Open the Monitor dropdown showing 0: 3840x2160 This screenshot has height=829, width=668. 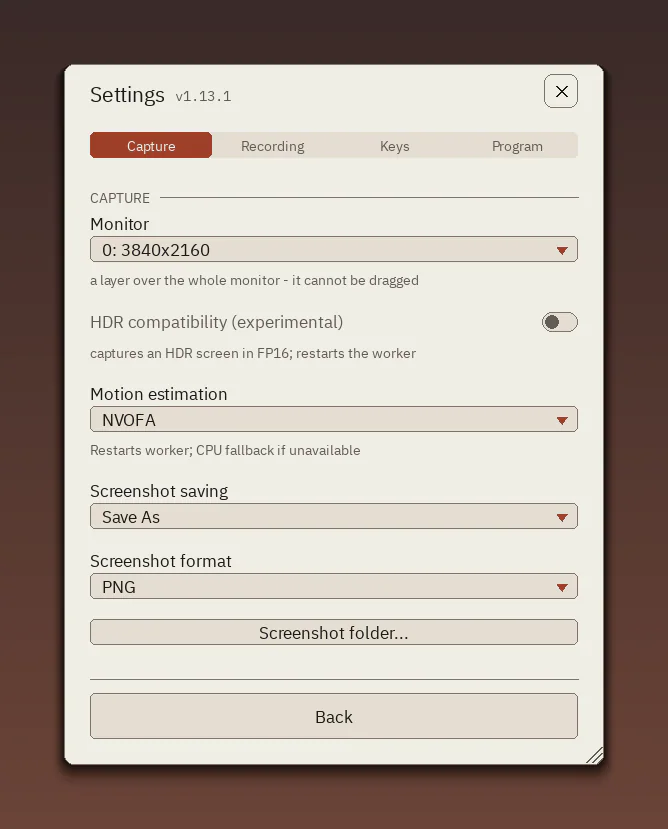tap(334, 250)
